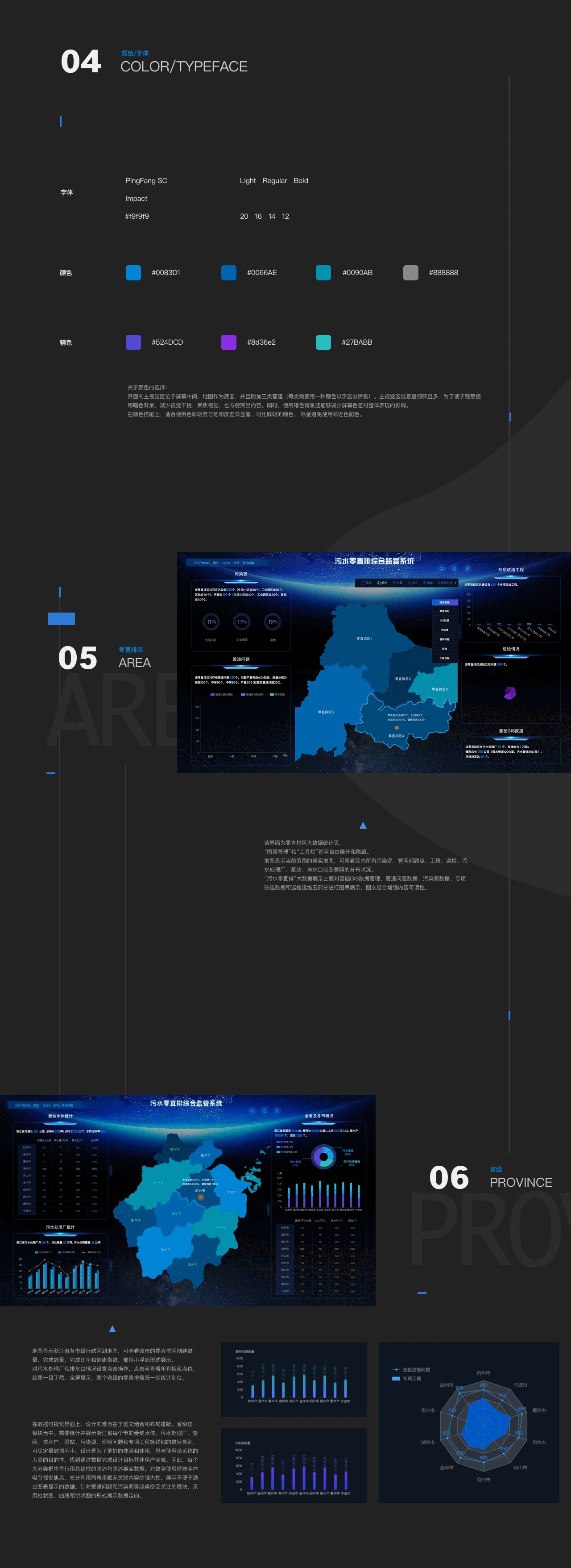Image resolution: width=571 pixels, height=1568 pixels.
Task: Select 管网问题 in layer menu
Action: pos(444,639)
